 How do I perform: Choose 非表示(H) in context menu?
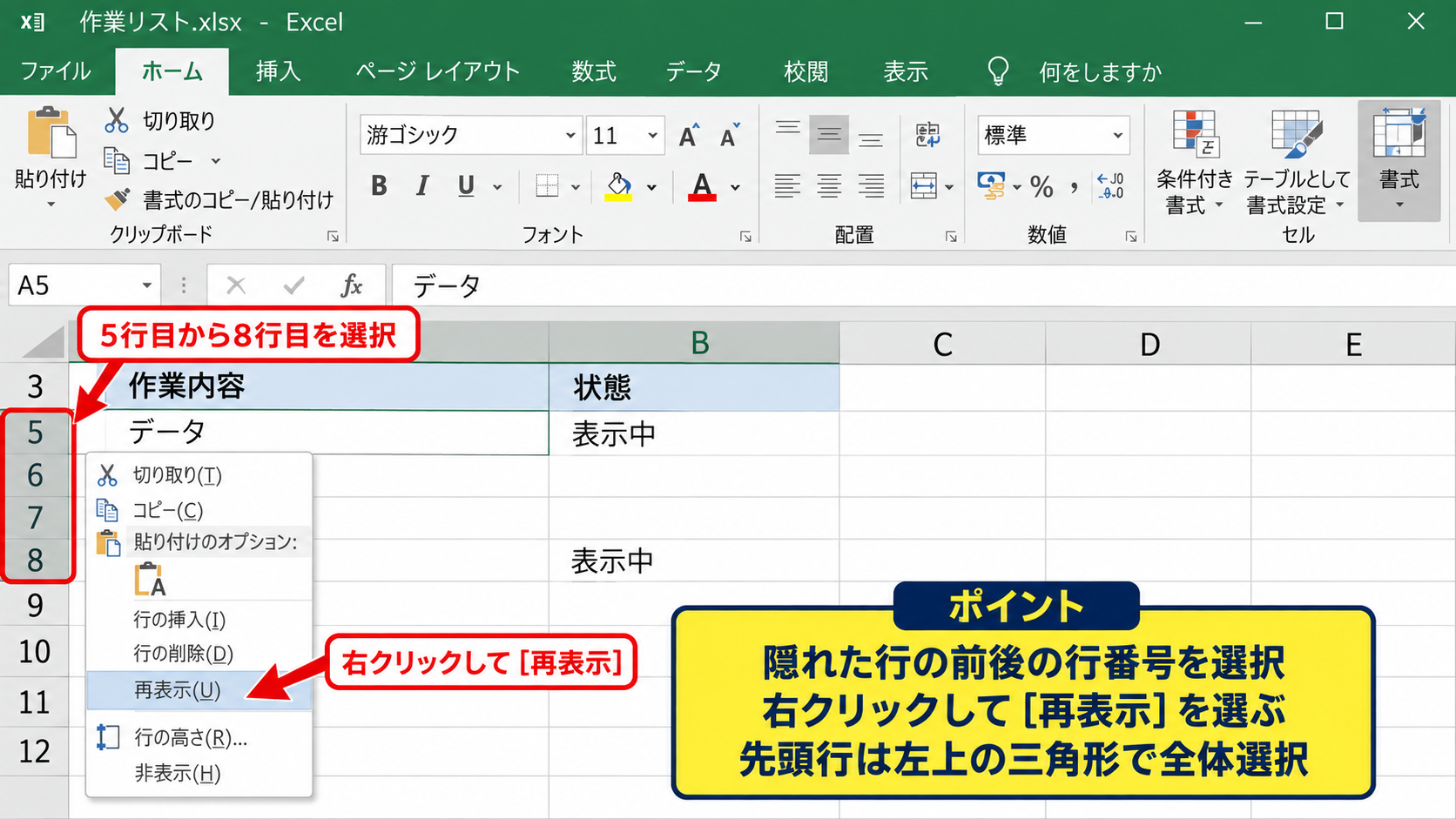tap(199, 773)
